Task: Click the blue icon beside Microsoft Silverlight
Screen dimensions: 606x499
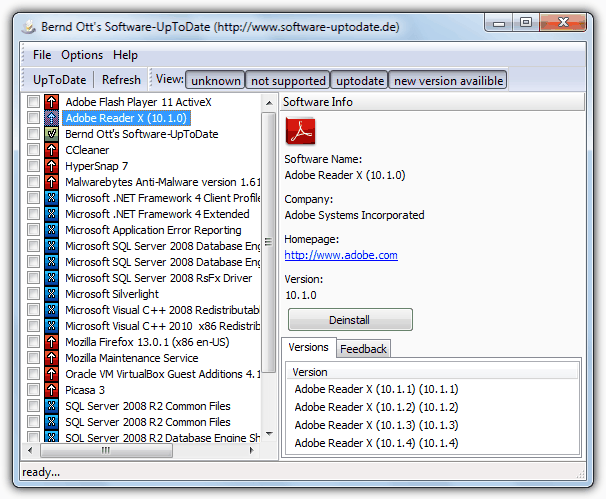Action: [x=51, y=294]
